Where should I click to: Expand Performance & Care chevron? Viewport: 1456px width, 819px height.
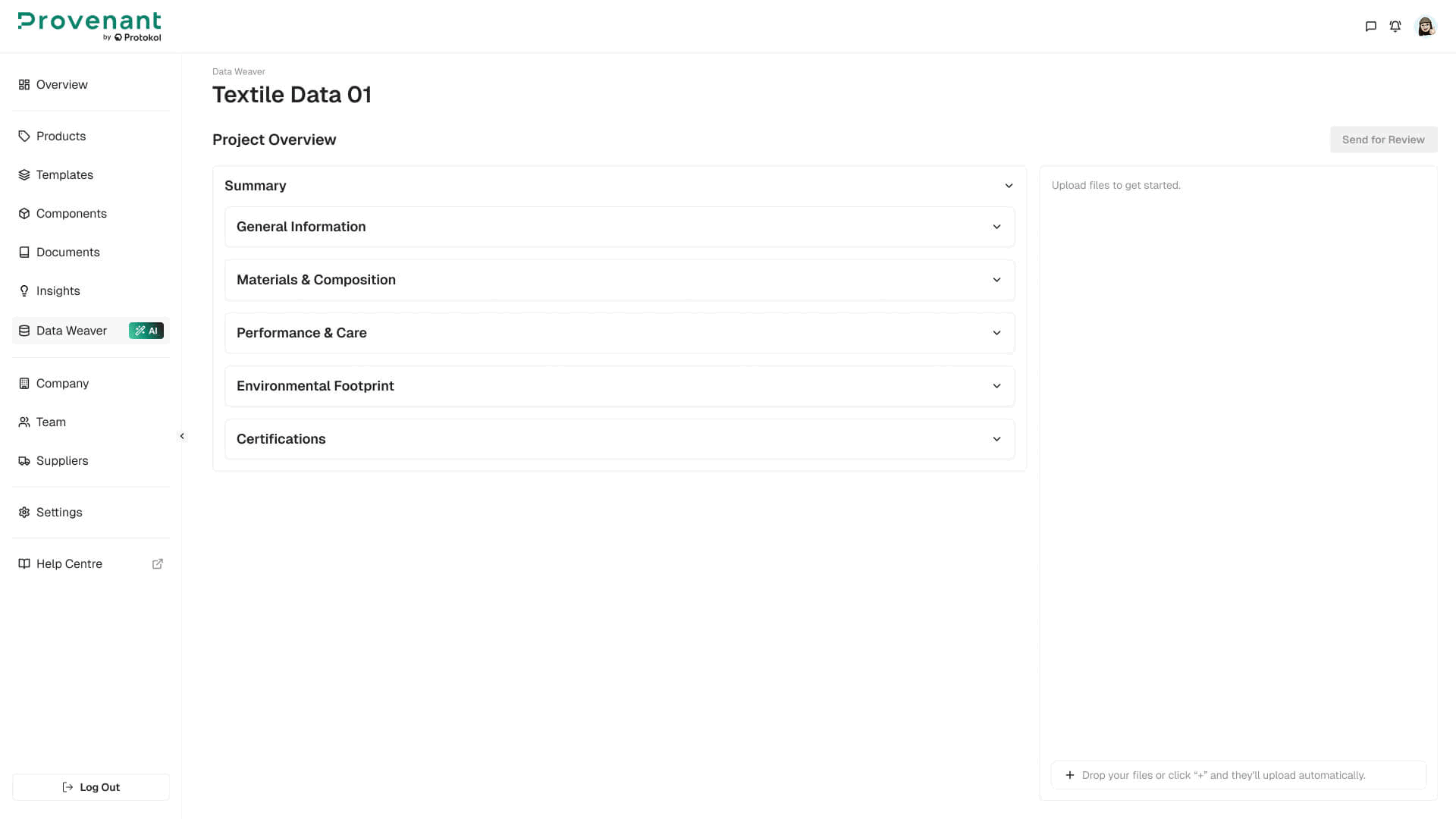996,333
